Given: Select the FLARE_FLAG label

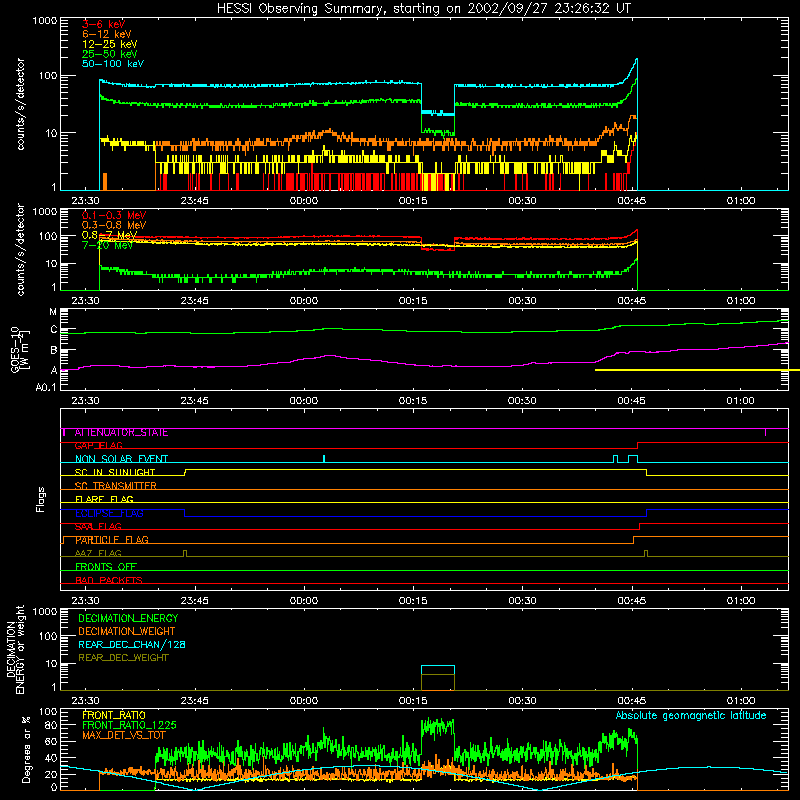Looking at the screenshot, I should (x=104, y=499).
